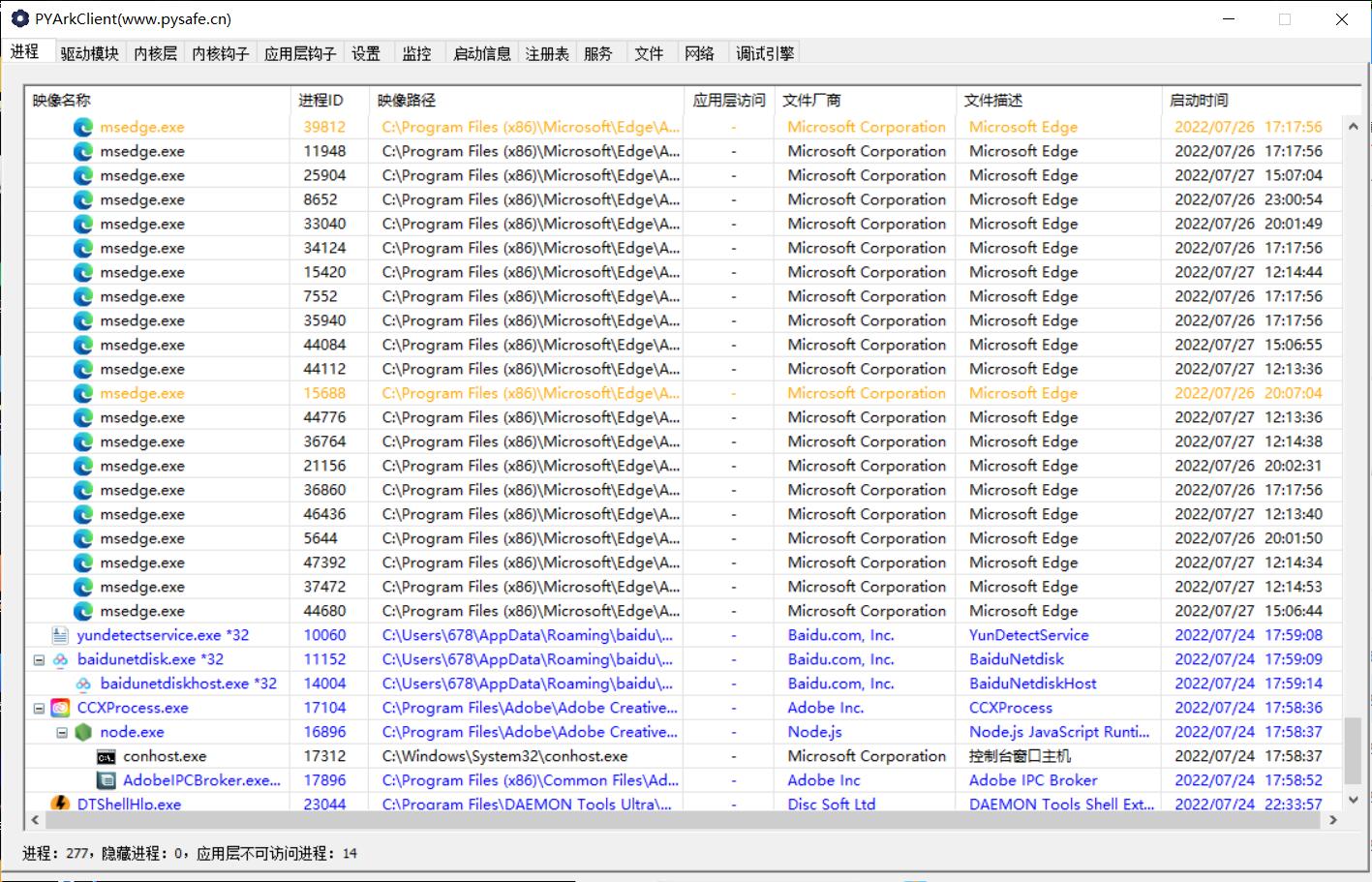Collapse the CCXProcess.exe process tree
This screenshot has height=882, width=1372.
(x=39, y=708)
